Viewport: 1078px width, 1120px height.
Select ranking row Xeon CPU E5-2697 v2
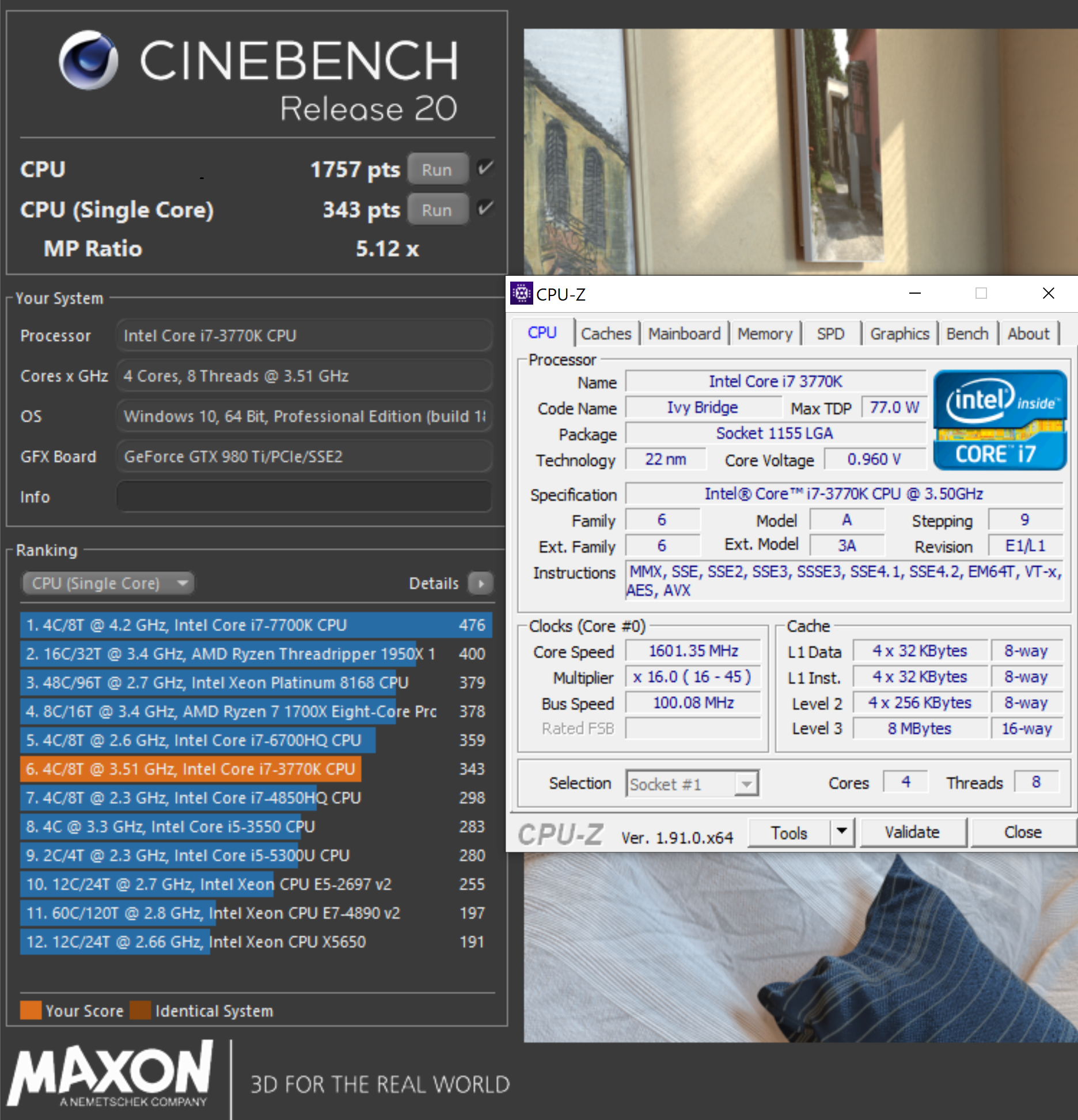click(256, 884)
